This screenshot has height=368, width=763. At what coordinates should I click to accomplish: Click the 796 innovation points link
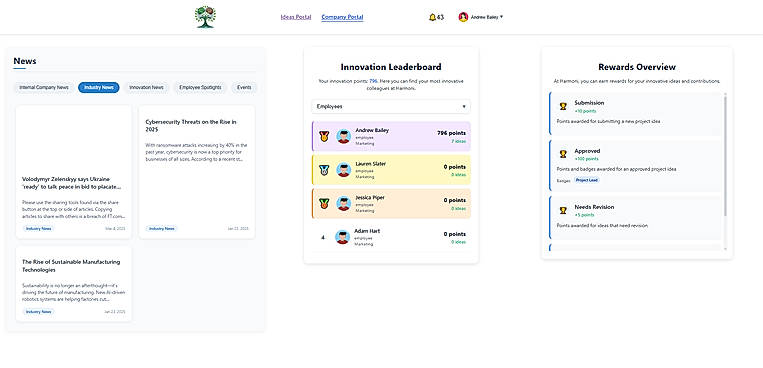374,81
